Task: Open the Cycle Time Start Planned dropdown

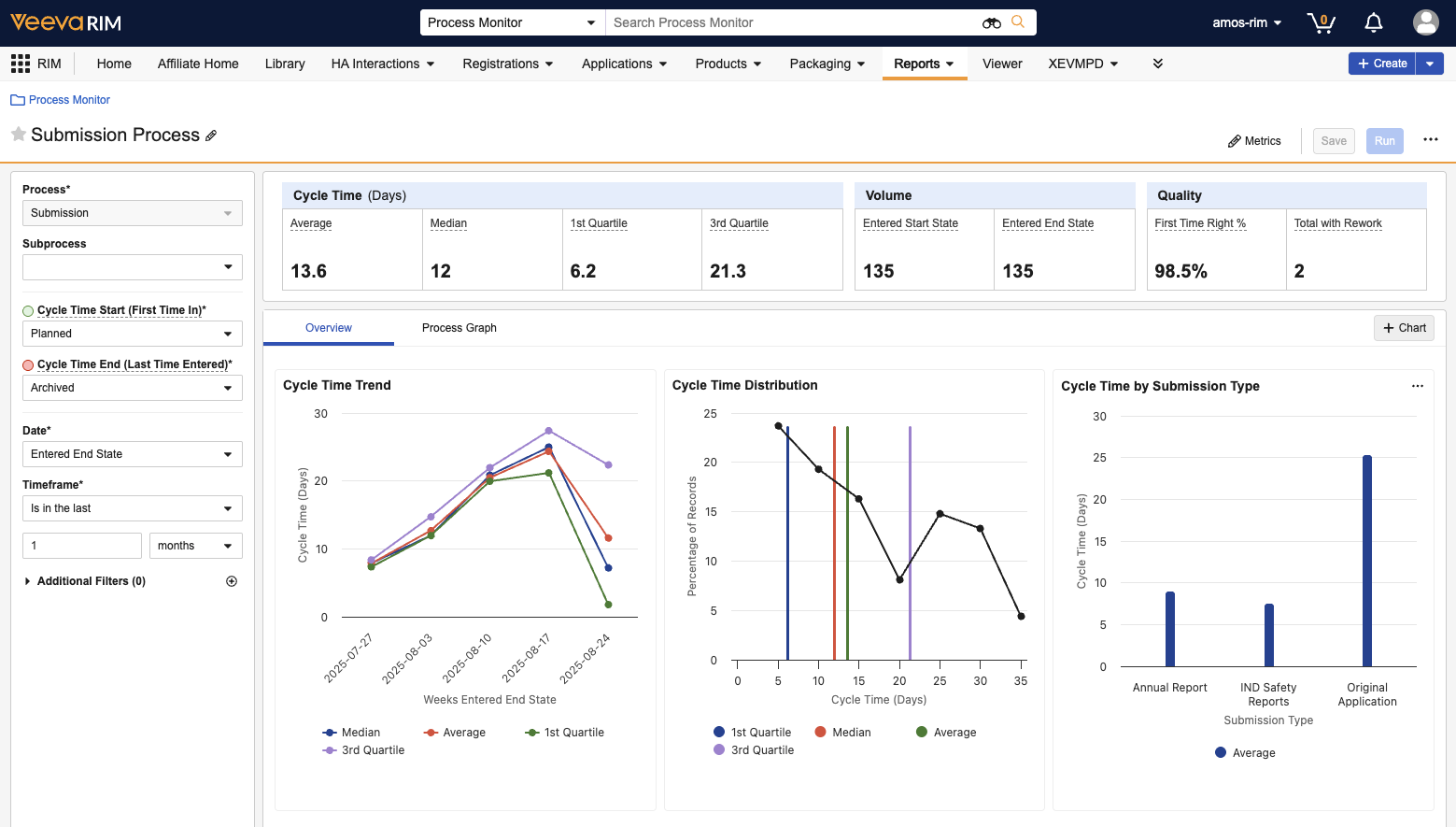Action: [x=132, y=334]
